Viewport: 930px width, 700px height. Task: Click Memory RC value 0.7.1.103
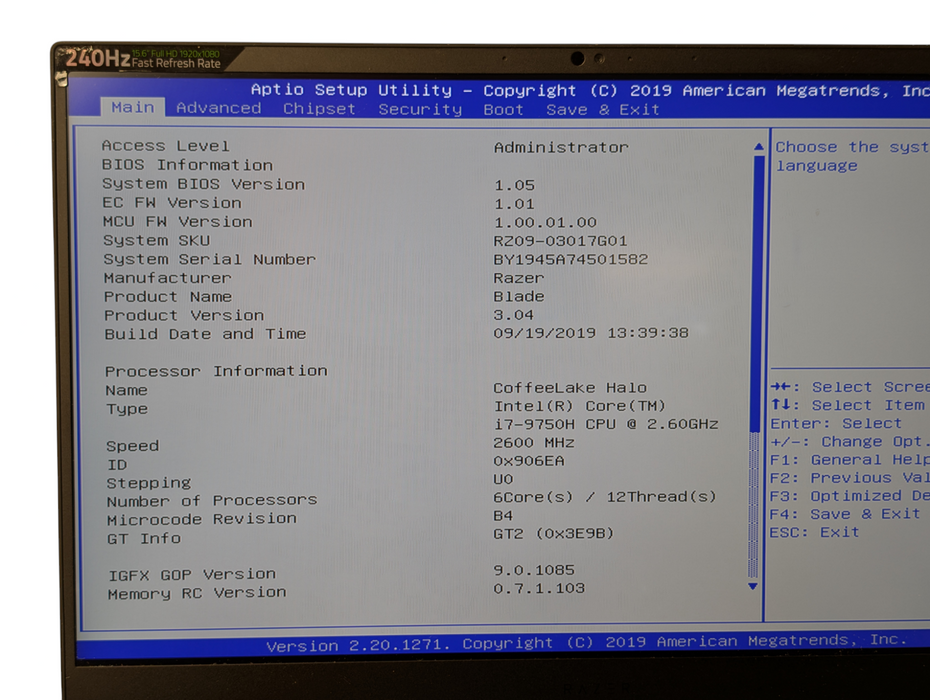pos(539,588)
